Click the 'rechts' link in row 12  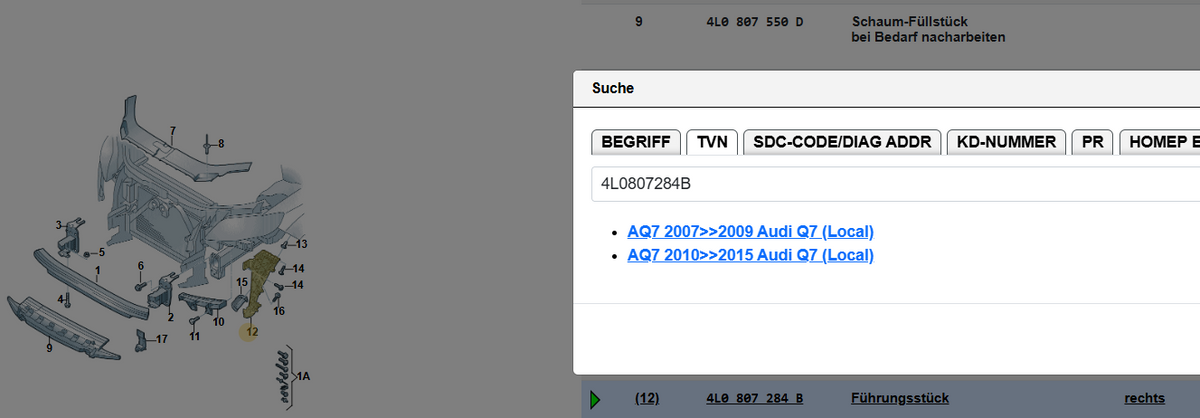click(x=1144, y=398)
